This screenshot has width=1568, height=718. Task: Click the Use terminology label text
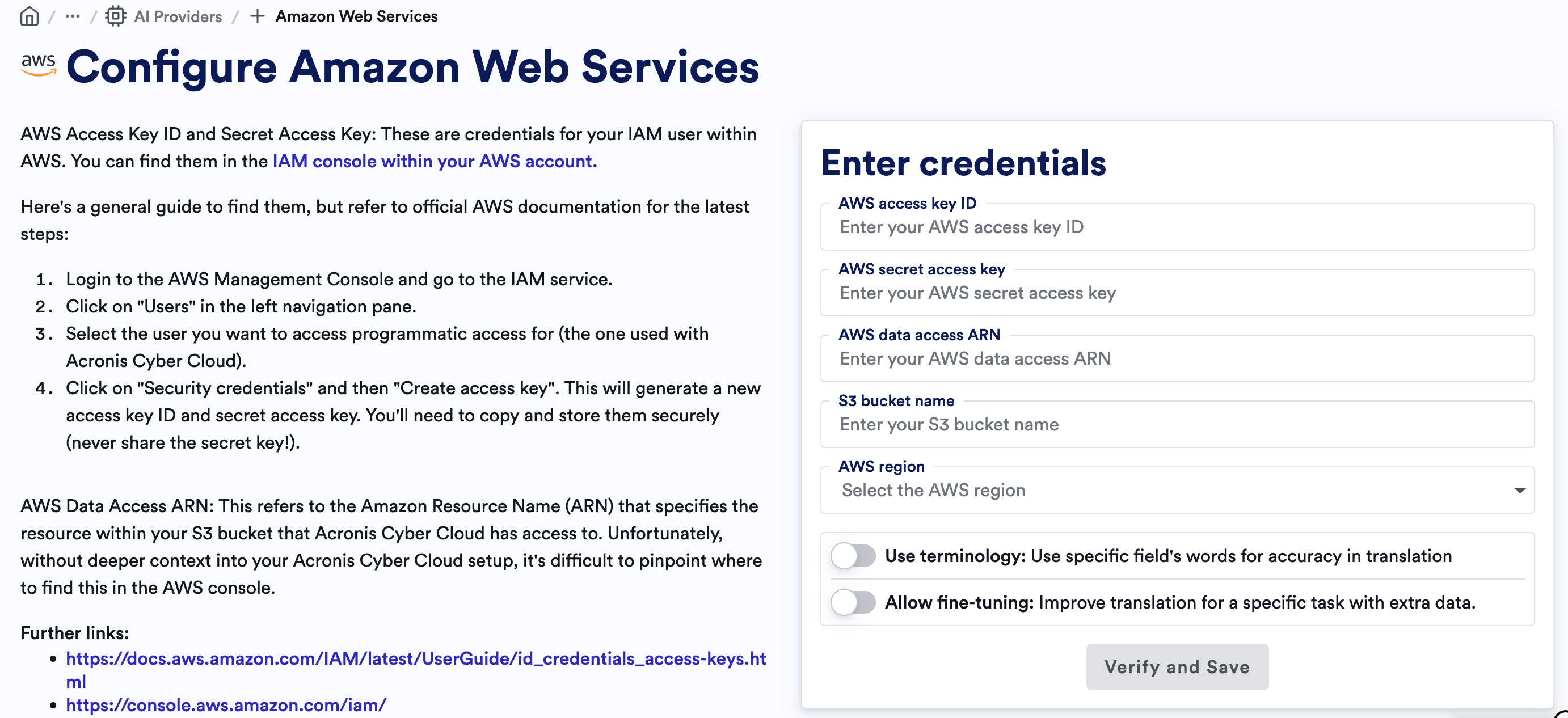click(x=954, y=556)
